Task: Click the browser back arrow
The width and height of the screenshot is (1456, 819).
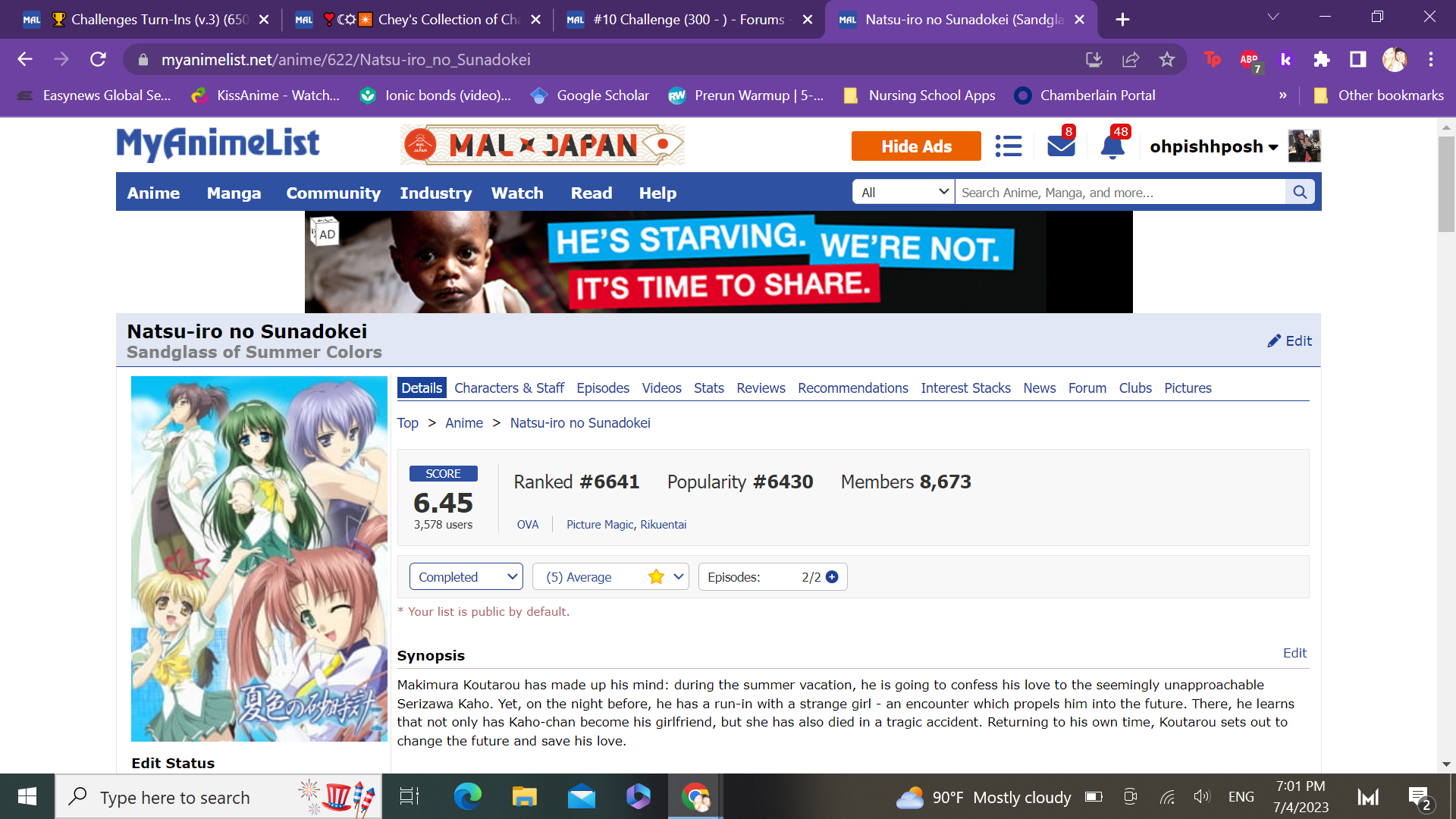Action: pos(25,59)
